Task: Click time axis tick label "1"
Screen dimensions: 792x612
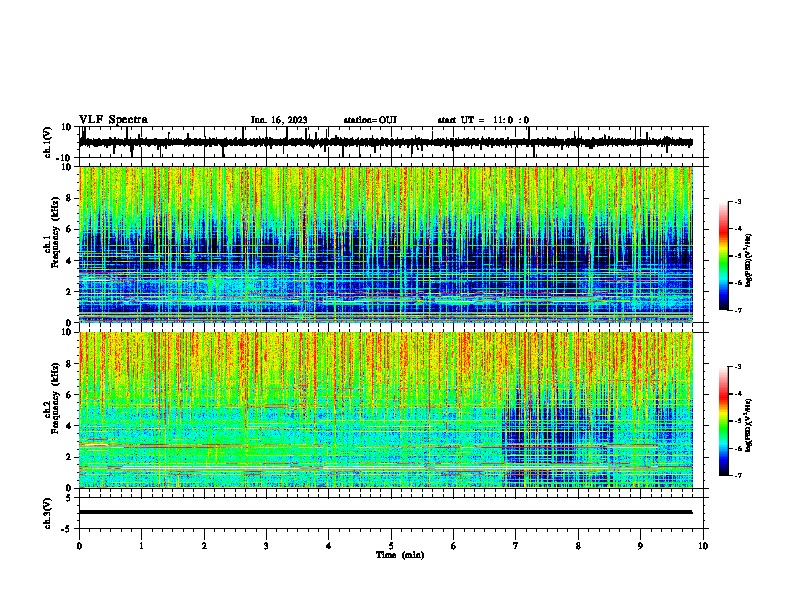Action: [141, 546]
